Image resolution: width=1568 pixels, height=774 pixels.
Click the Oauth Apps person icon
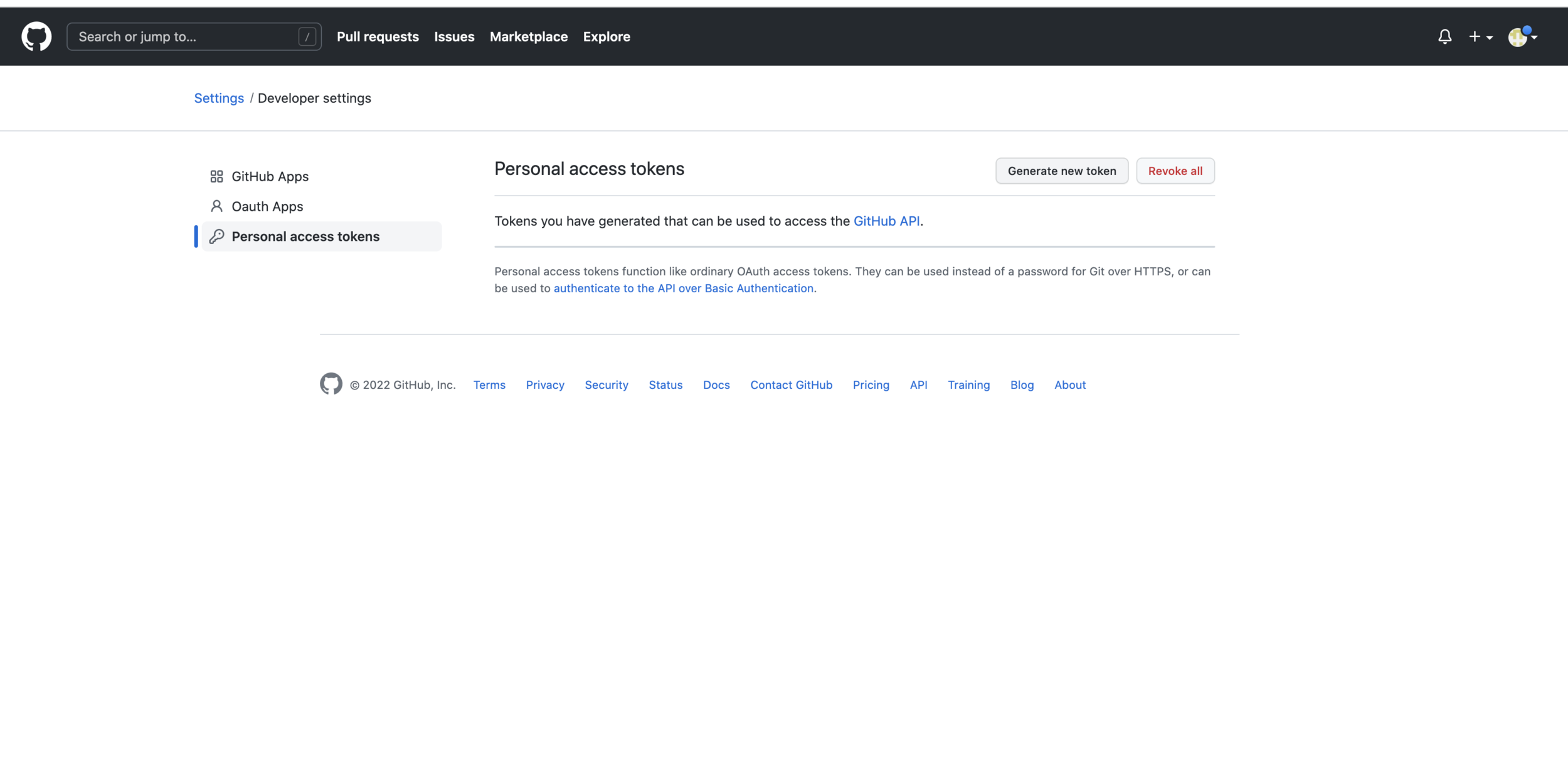tap(216, 206)
